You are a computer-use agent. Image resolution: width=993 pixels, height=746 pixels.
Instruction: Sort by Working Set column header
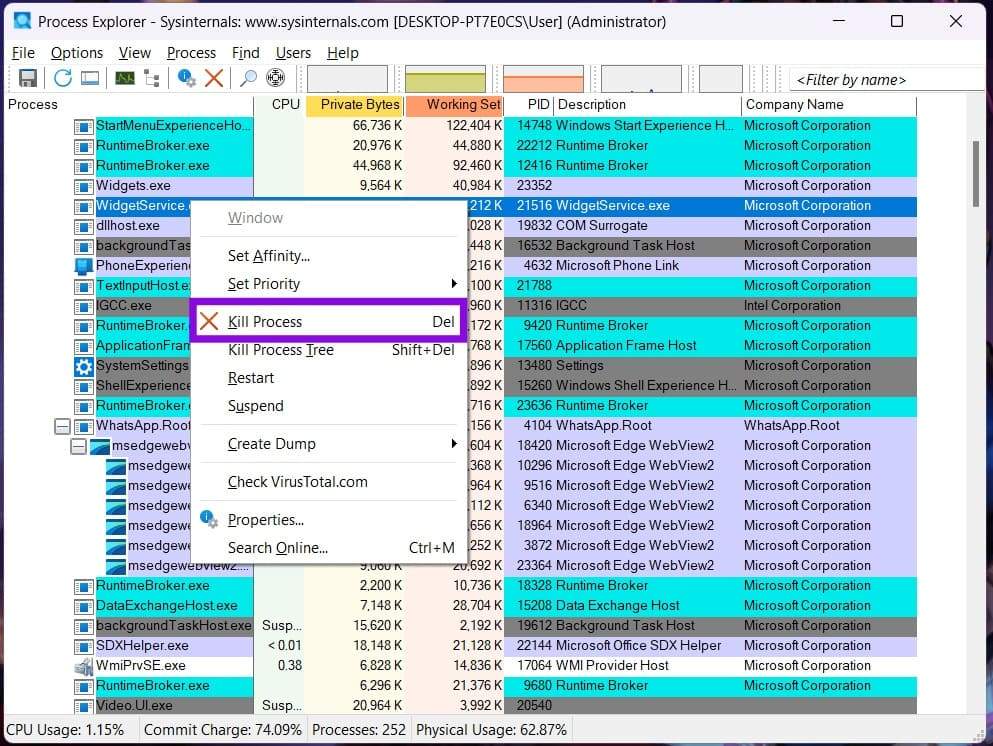pyautogui.click(x=455, y=104)
